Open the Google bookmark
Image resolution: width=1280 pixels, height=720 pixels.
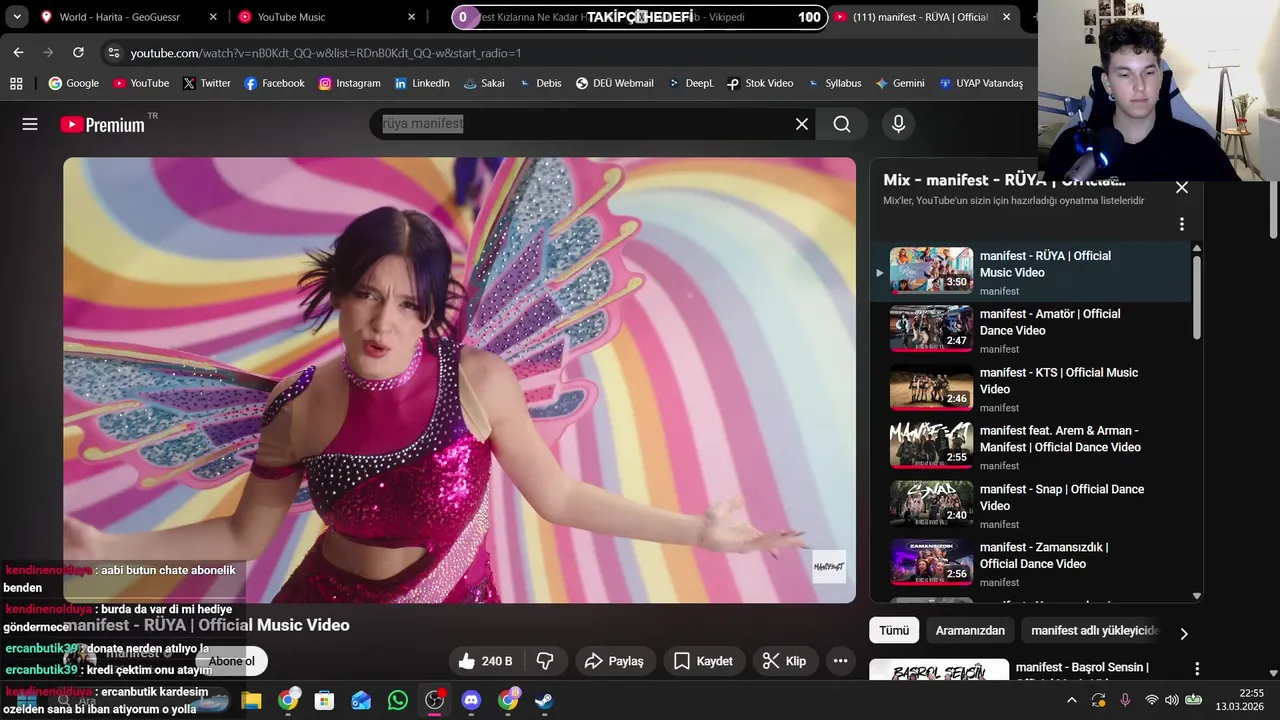(74, 83)
